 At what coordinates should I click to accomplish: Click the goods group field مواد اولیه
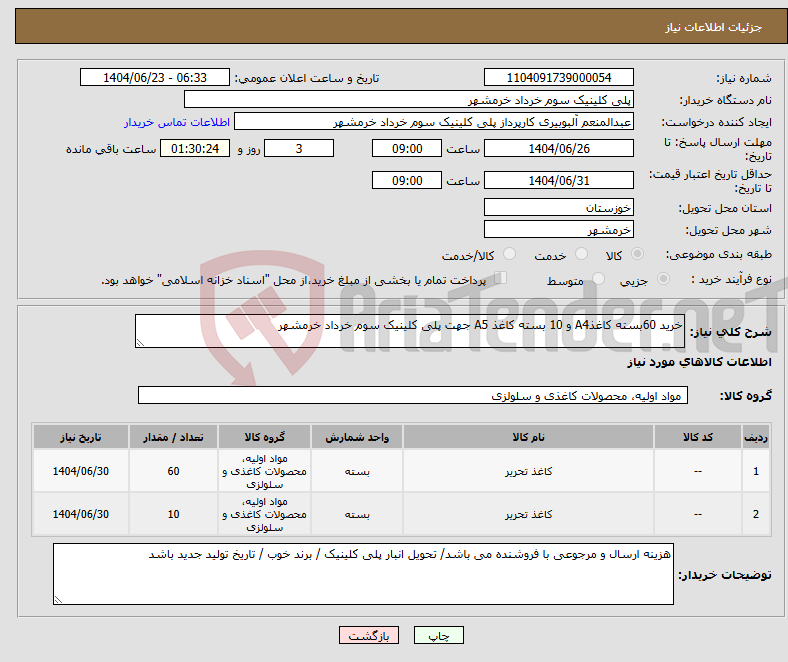point(413,395)
